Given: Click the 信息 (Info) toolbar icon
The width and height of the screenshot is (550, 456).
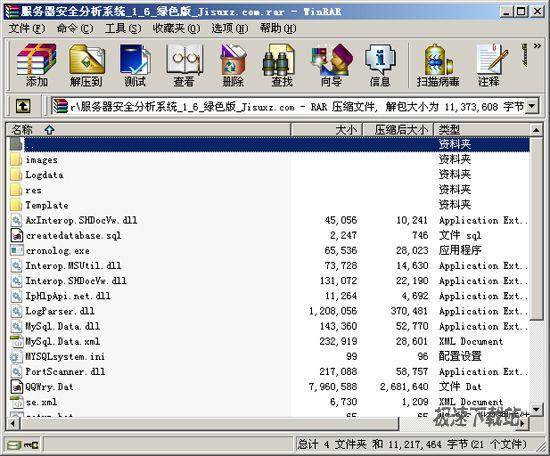Looking at the screenshot, I should 380,65.
